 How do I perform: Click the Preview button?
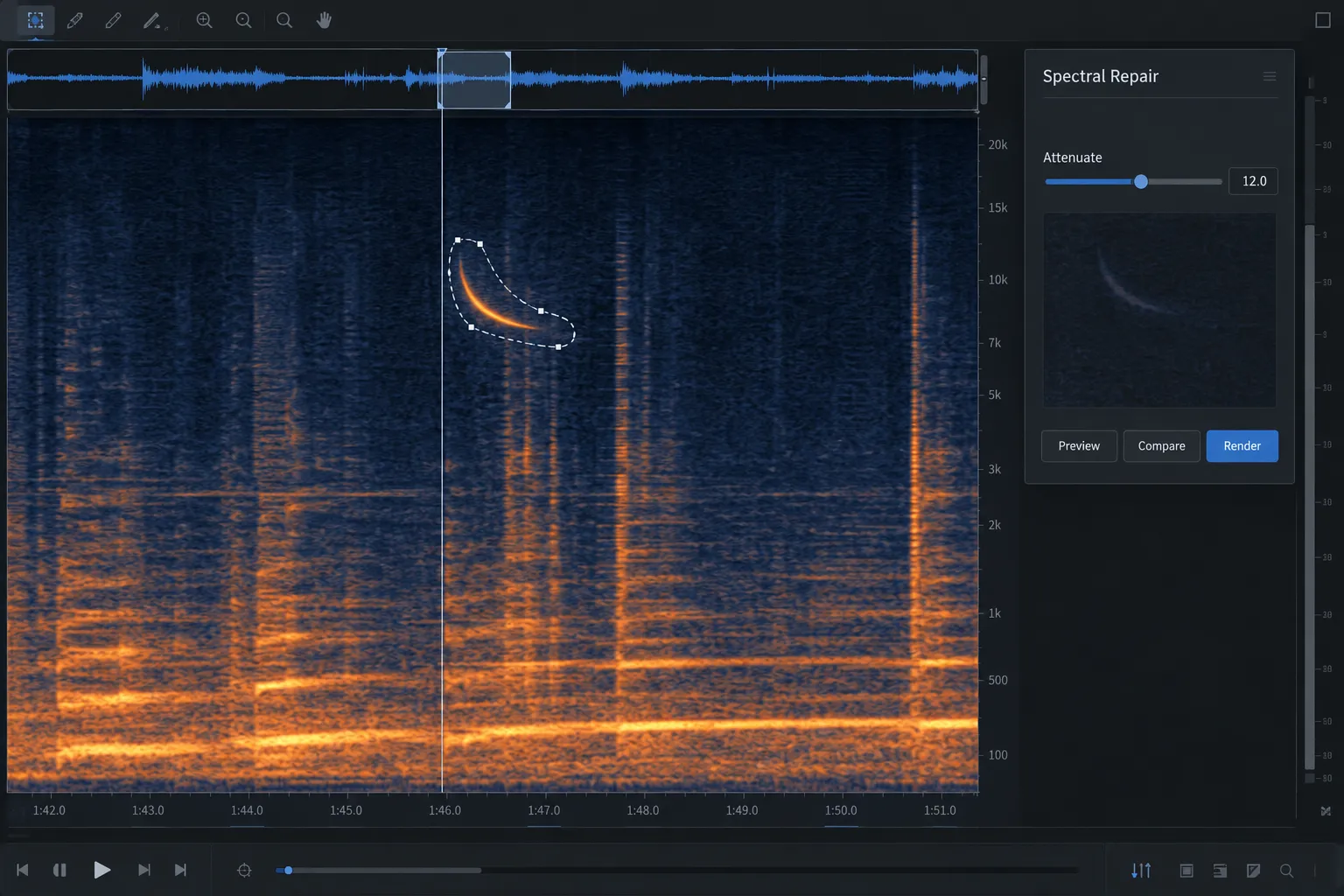pyautogui.click(x=1079, y=446)
